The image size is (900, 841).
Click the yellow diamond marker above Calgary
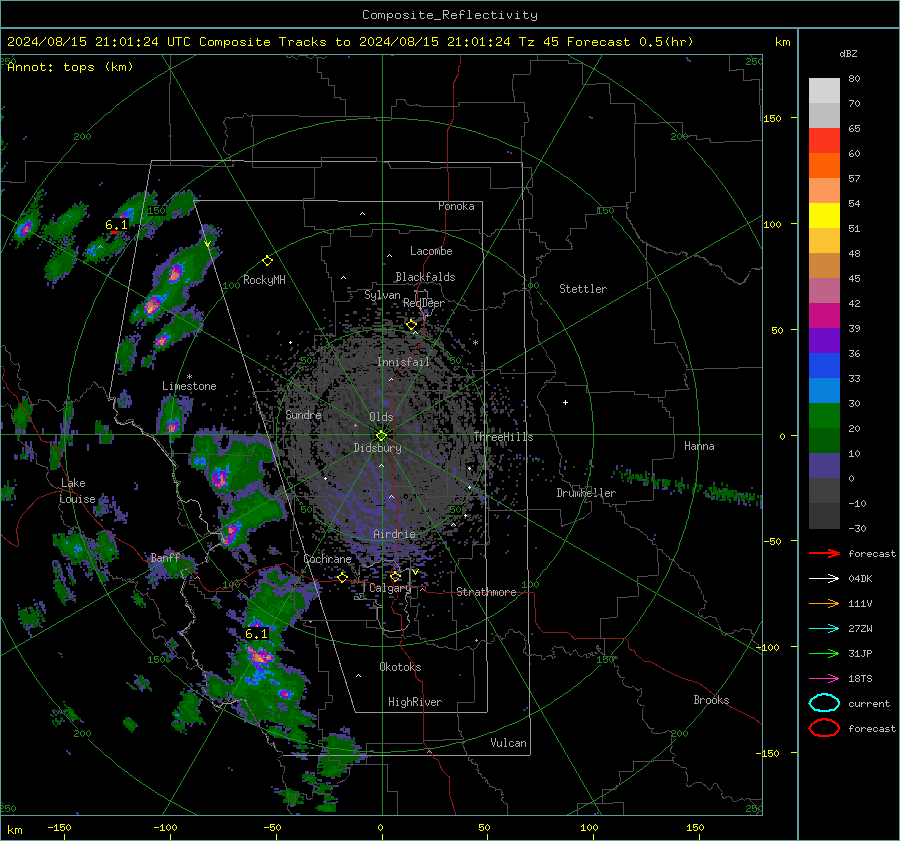pos(395,576)
